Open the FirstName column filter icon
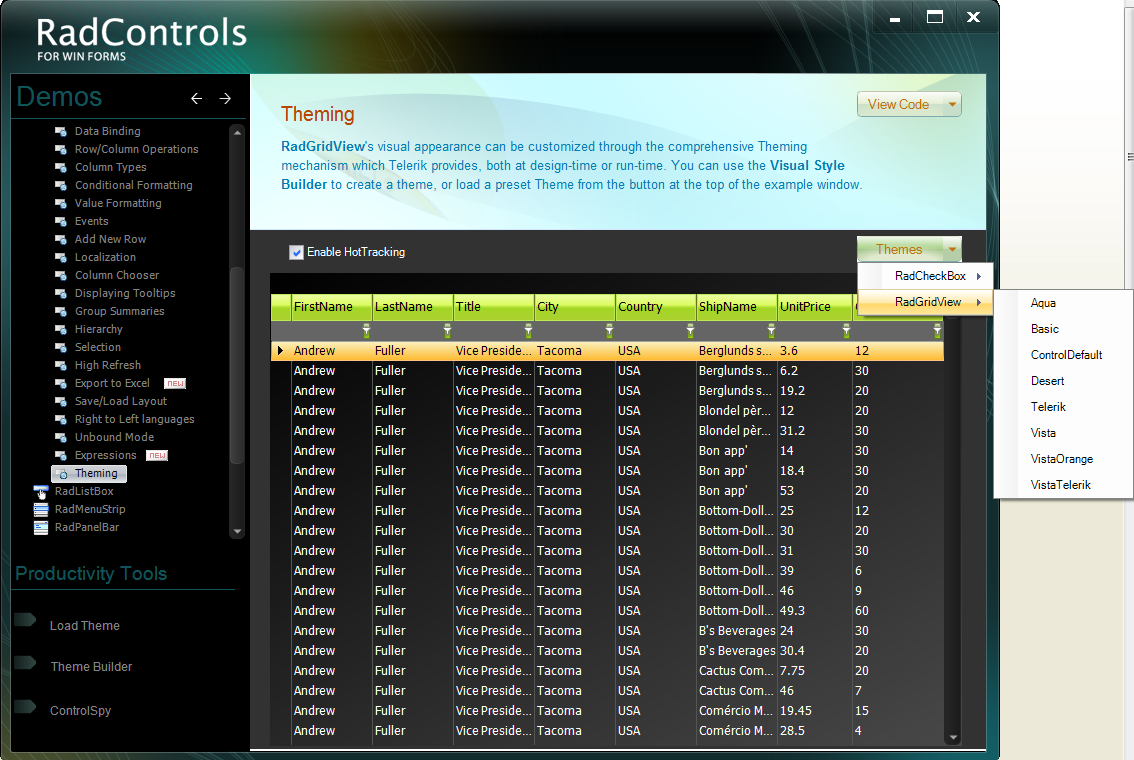This screenshot has height=760, width=1134. click(366, 331)
